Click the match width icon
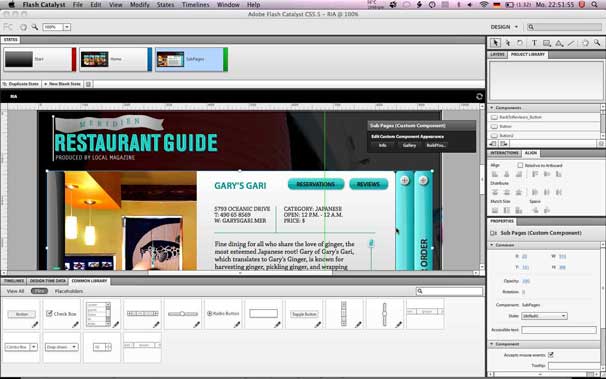The width and height of the screenshot is (606, 379). (495, 210)
